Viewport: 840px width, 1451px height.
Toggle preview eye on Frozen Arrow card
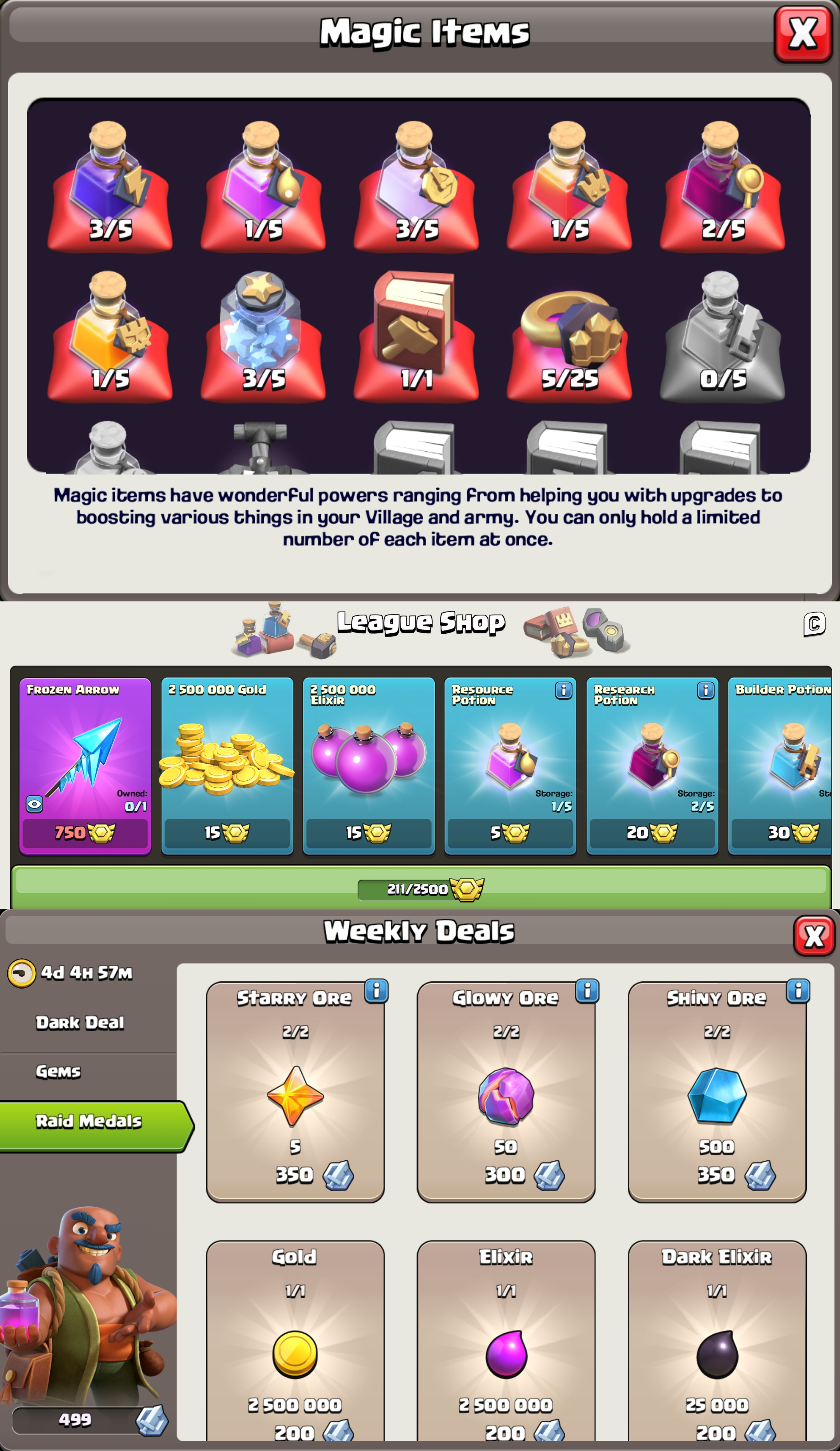pos(35,804)
